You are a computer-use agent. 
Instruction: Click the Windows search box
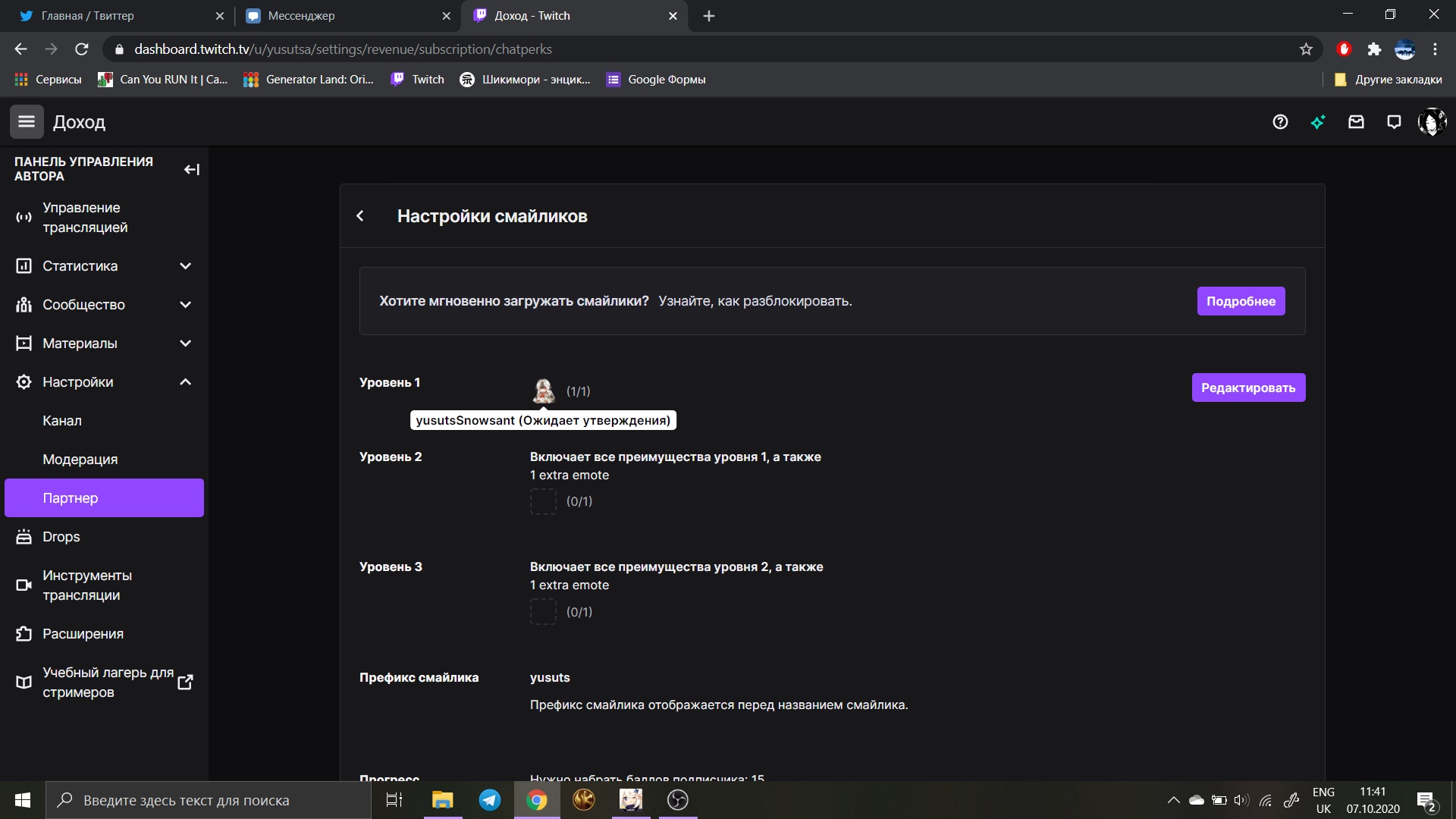tap(209, 800)
